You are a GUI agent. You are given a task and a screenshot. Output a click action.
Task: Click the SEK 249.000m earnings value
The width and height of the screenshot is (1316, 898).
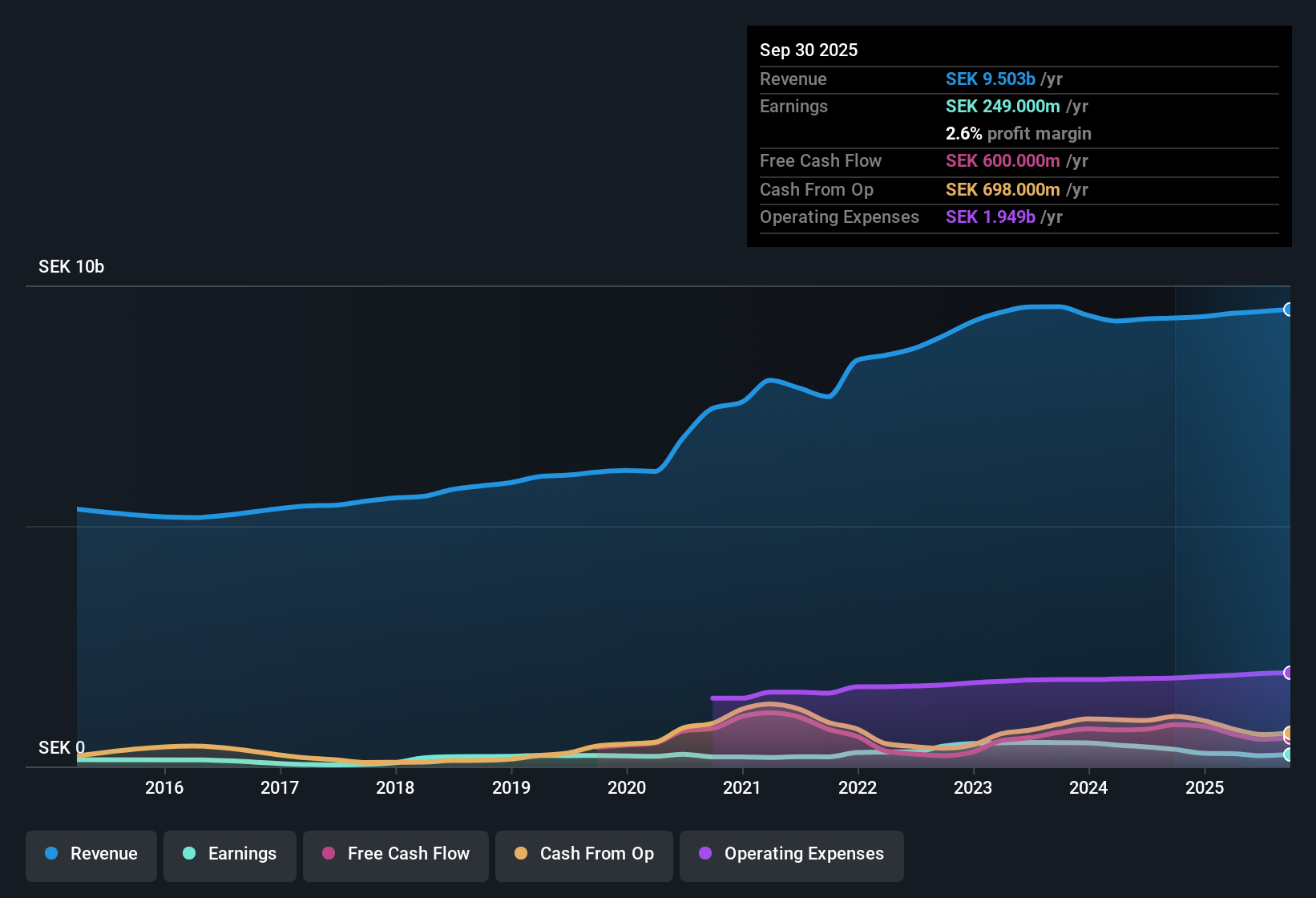[1003, 107]
